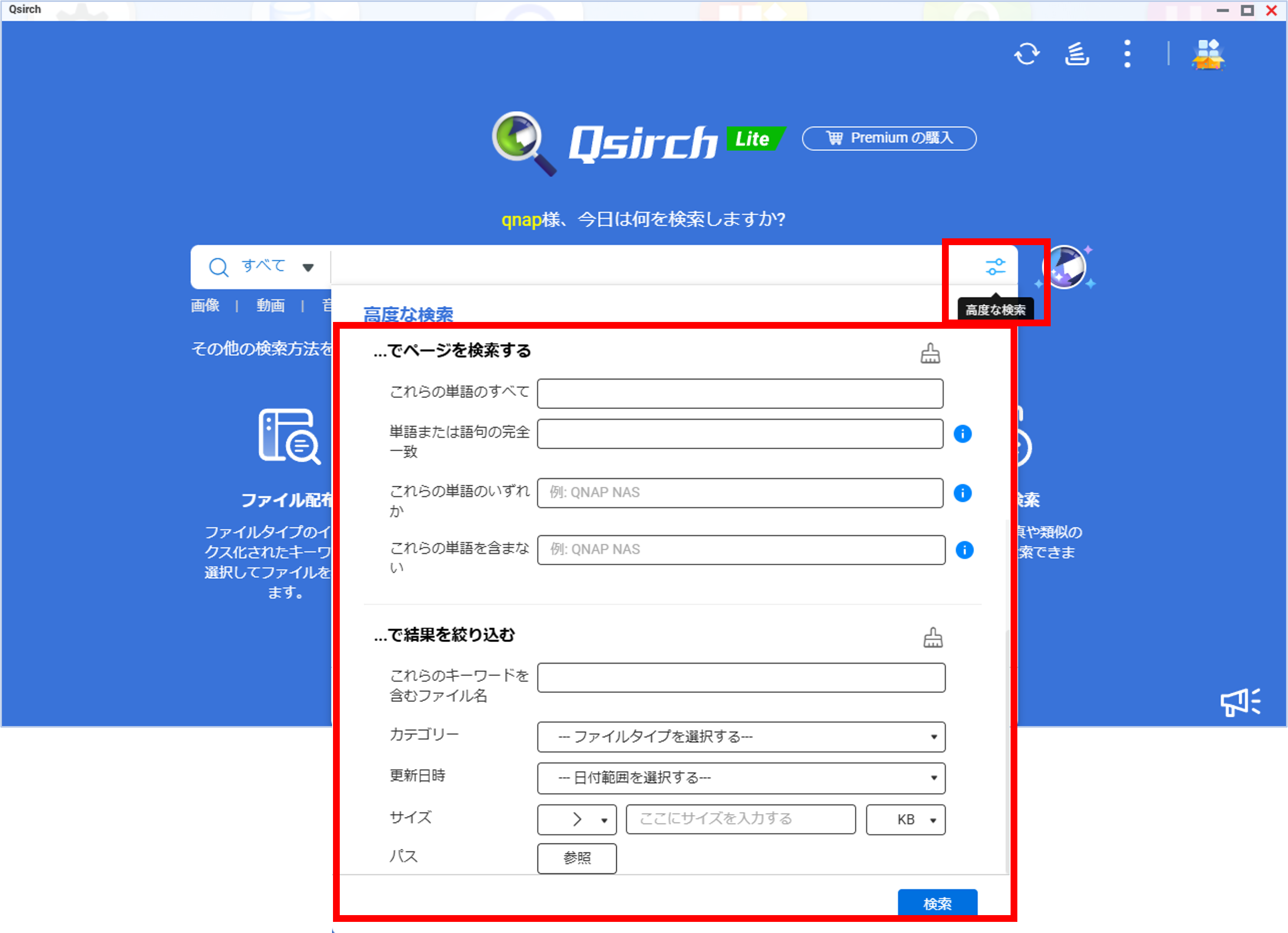
Task: Focus the any of these words field
Action: pos(740,493)
